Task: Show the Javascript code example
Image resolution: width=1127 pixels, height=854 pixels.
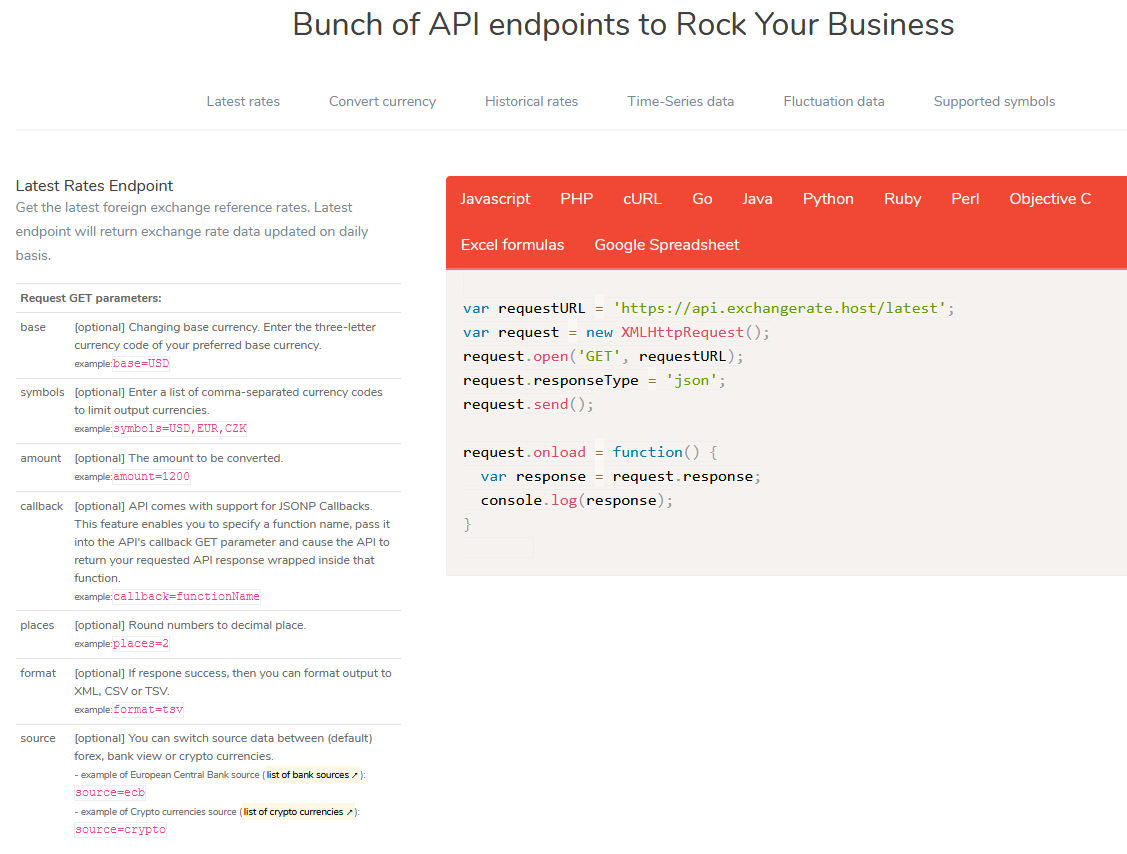Action: click(x=495, y=198)
